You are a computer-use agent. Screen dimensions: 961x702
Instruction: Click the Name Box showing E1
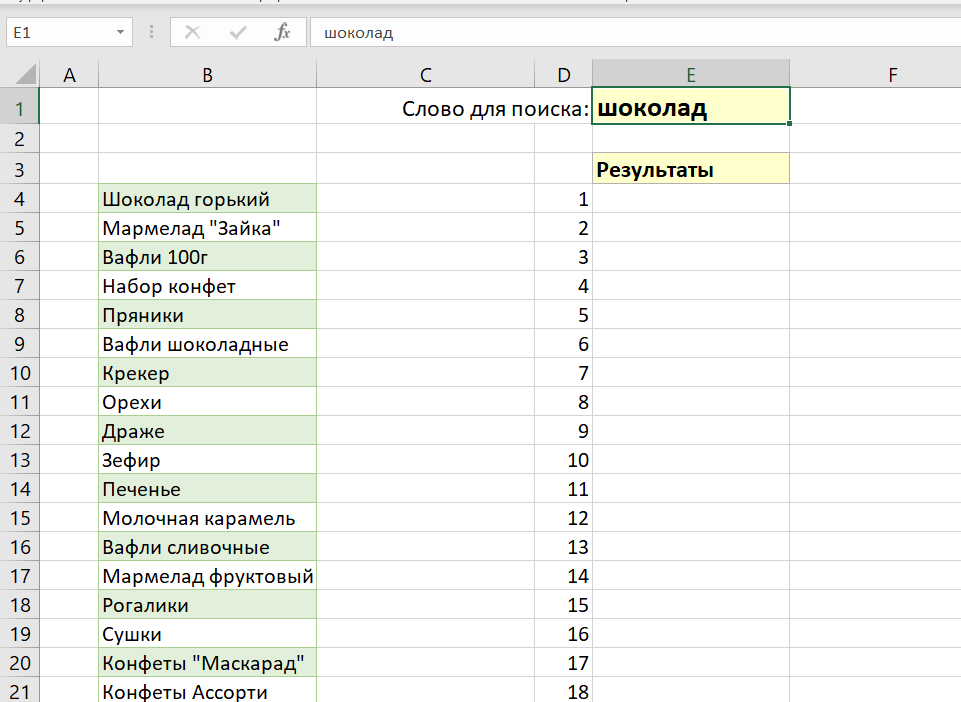60,33
